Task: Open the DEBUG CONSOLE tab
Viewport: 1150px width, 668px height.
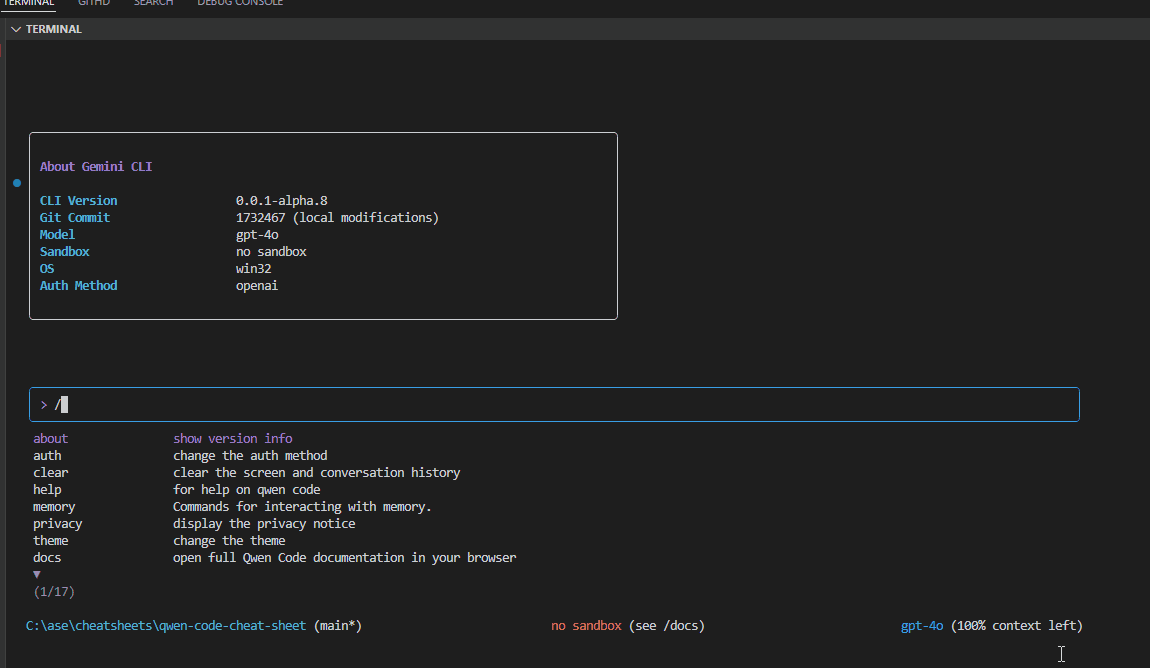Action: tap(240, 3)
